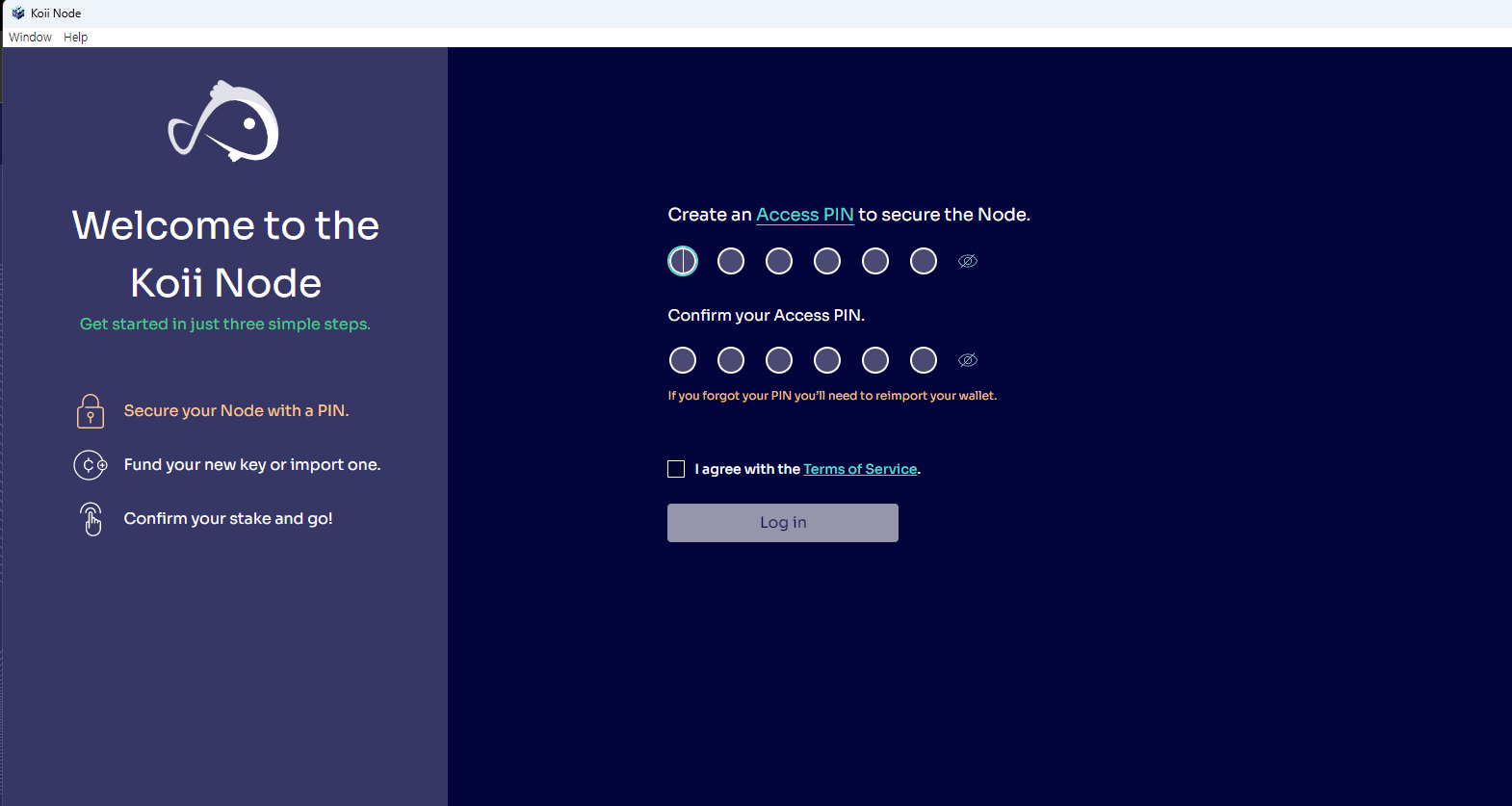Image resolution: width=1512 pixels, height=806 pixels.
Task: Open the Access PIN link
Action: coord(805,215)
